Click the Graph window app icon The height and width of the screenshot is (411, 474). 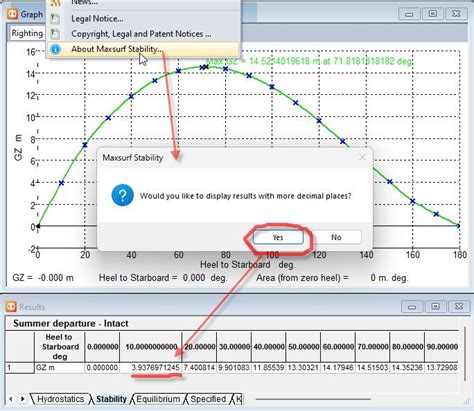pyautogui.click(x=13, y=14)
